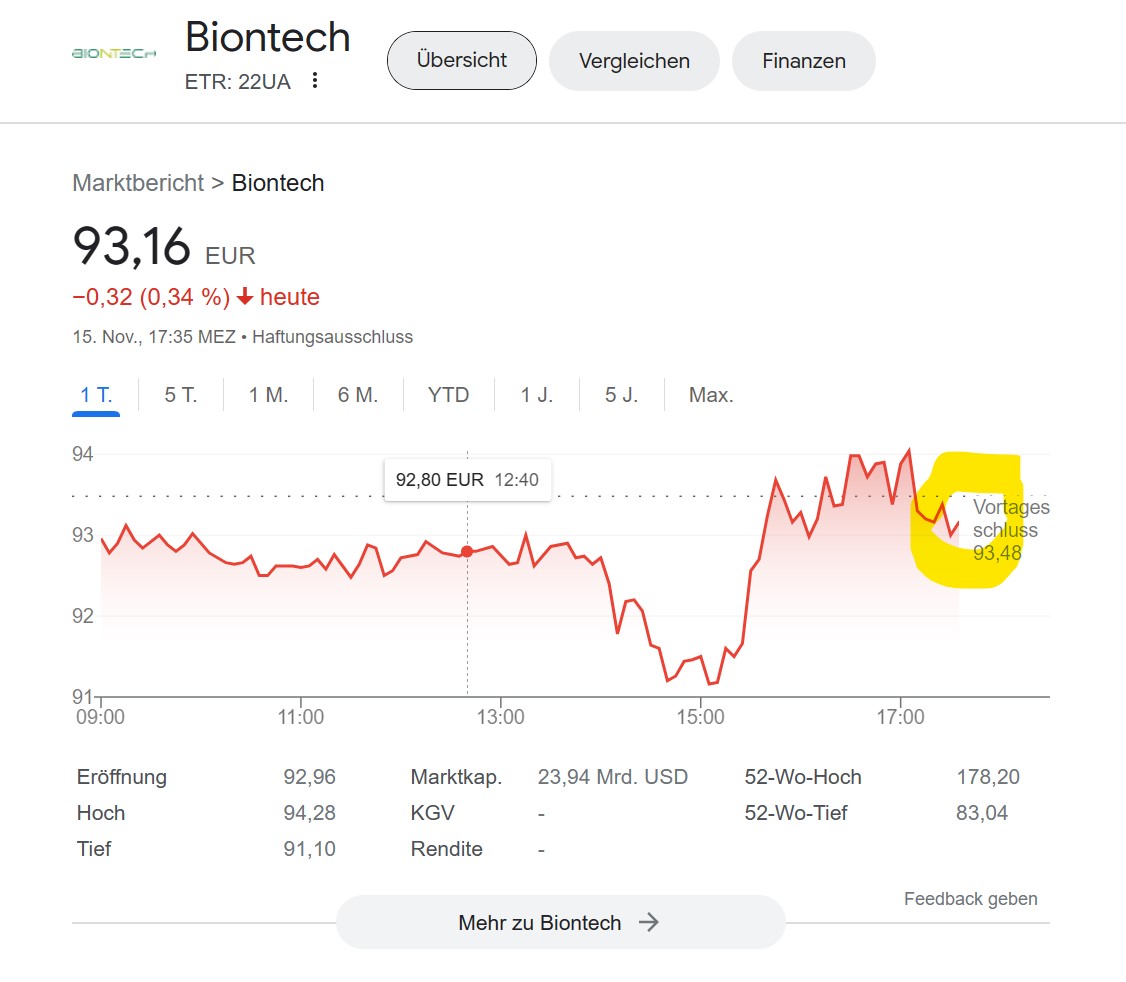Click the Marktbericht breadcrumb link
The width and height of the screenshot is (1126, 982).
point(138,183)
